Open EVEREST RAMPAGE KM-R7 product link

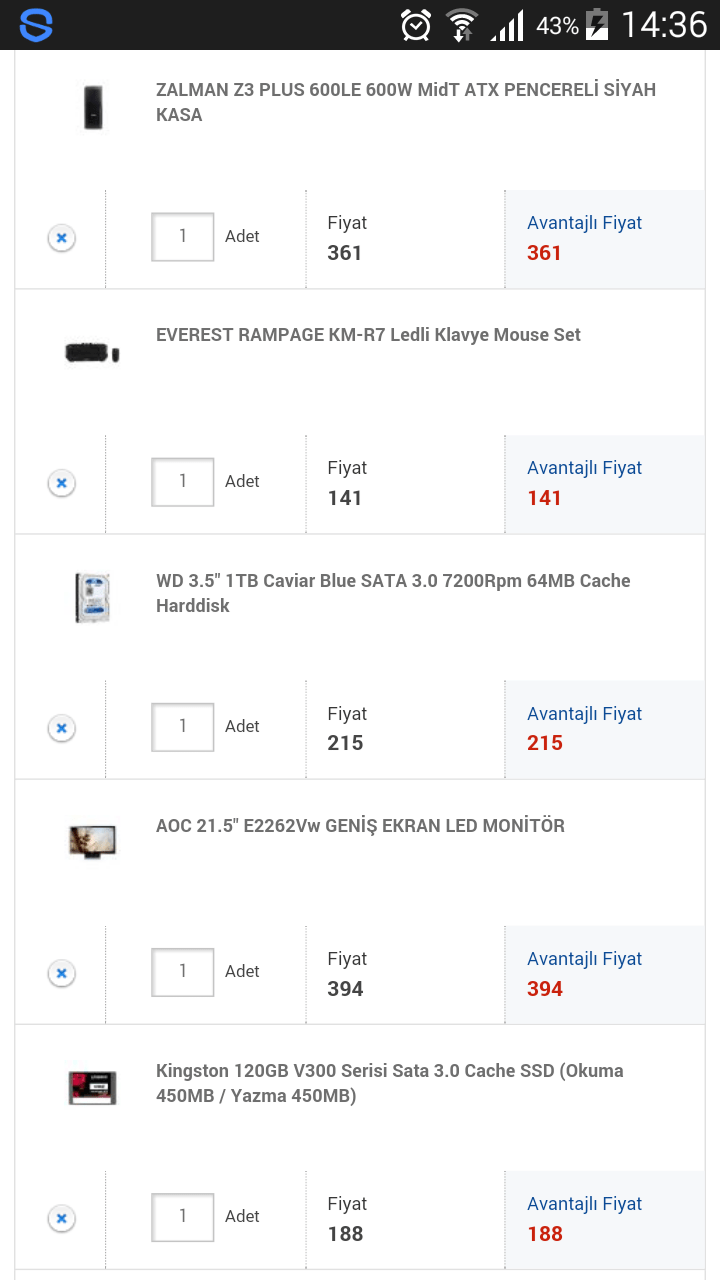[x=368, y=335]
